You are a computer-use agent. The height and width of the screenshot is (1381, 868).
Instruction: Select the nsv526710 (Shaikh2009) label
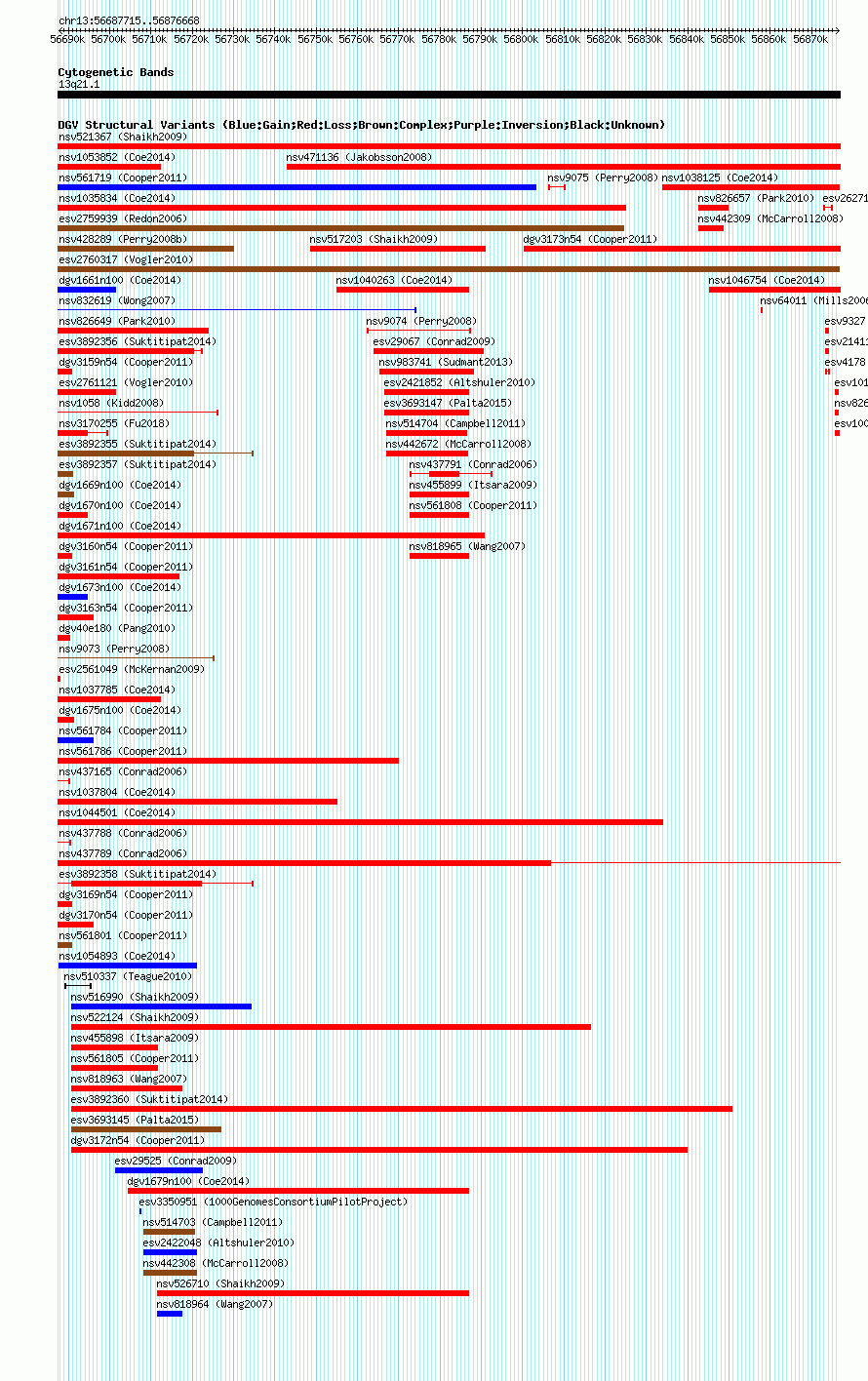pyautogui.click(x=220, y=1283)
